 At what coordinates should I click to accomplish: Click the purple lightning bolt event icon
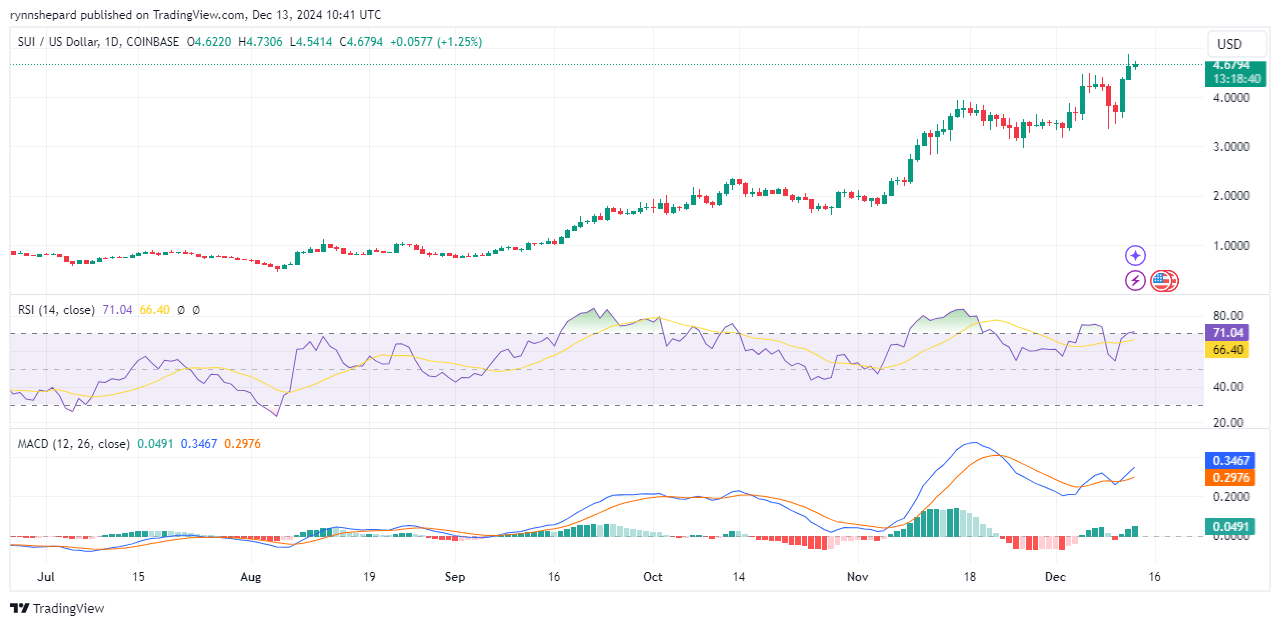pyautogui.click(x=1135, y=281)
